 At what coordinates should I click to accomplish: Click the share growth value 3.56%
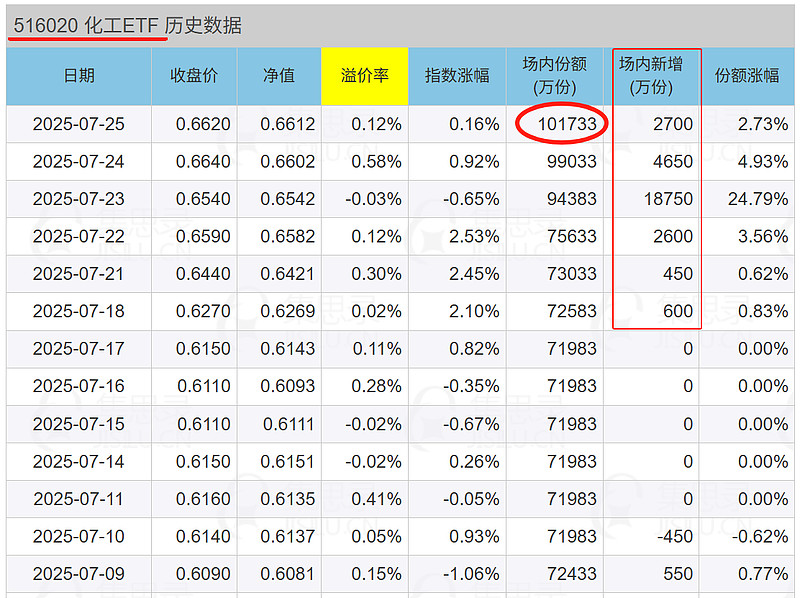point(763,236)
